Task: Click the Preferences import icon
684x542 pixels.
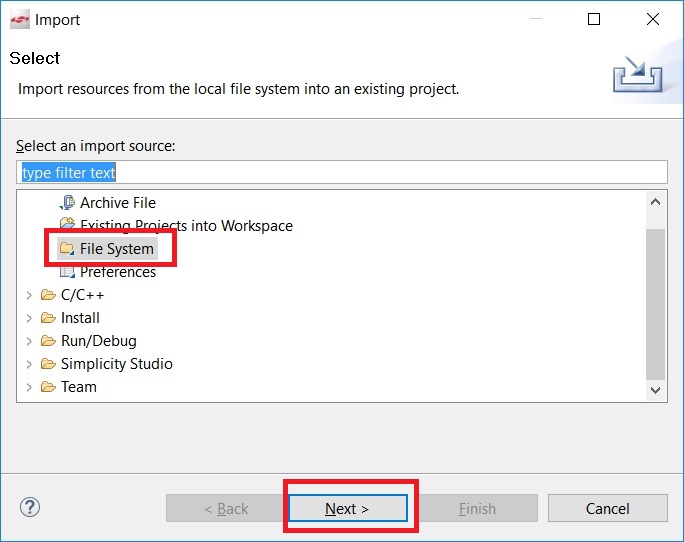Action: (67, 272)
